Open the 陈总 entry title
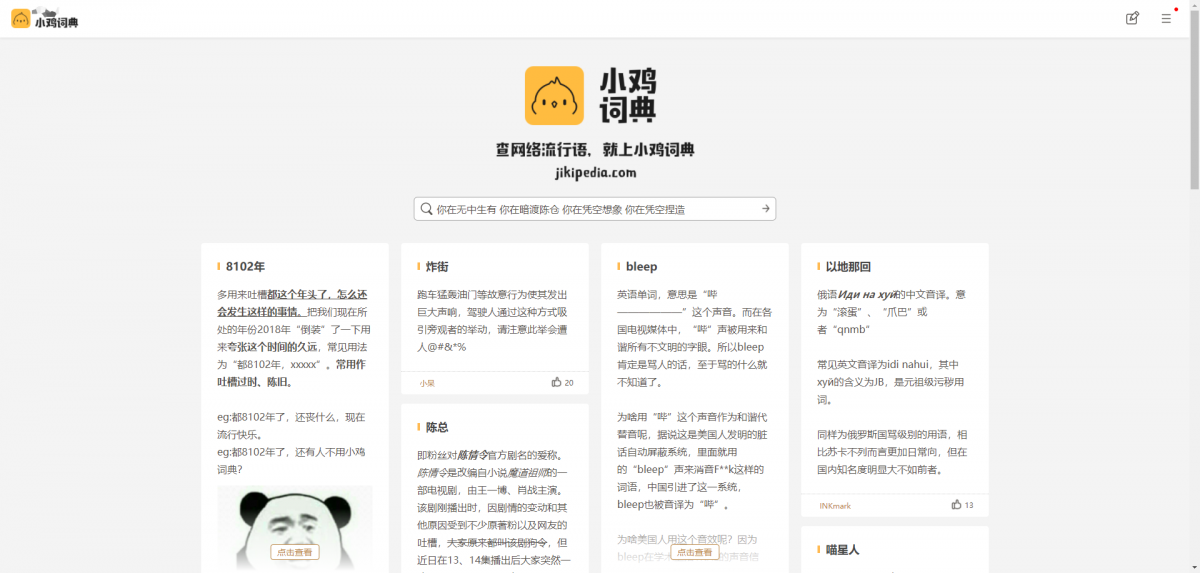This screenshot has height=573, width=1200. 437,427
